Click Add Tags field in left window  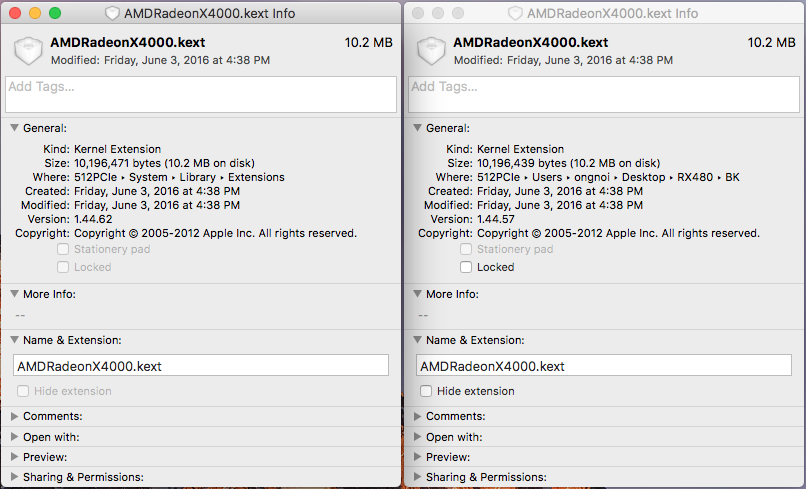click(201, 95)
